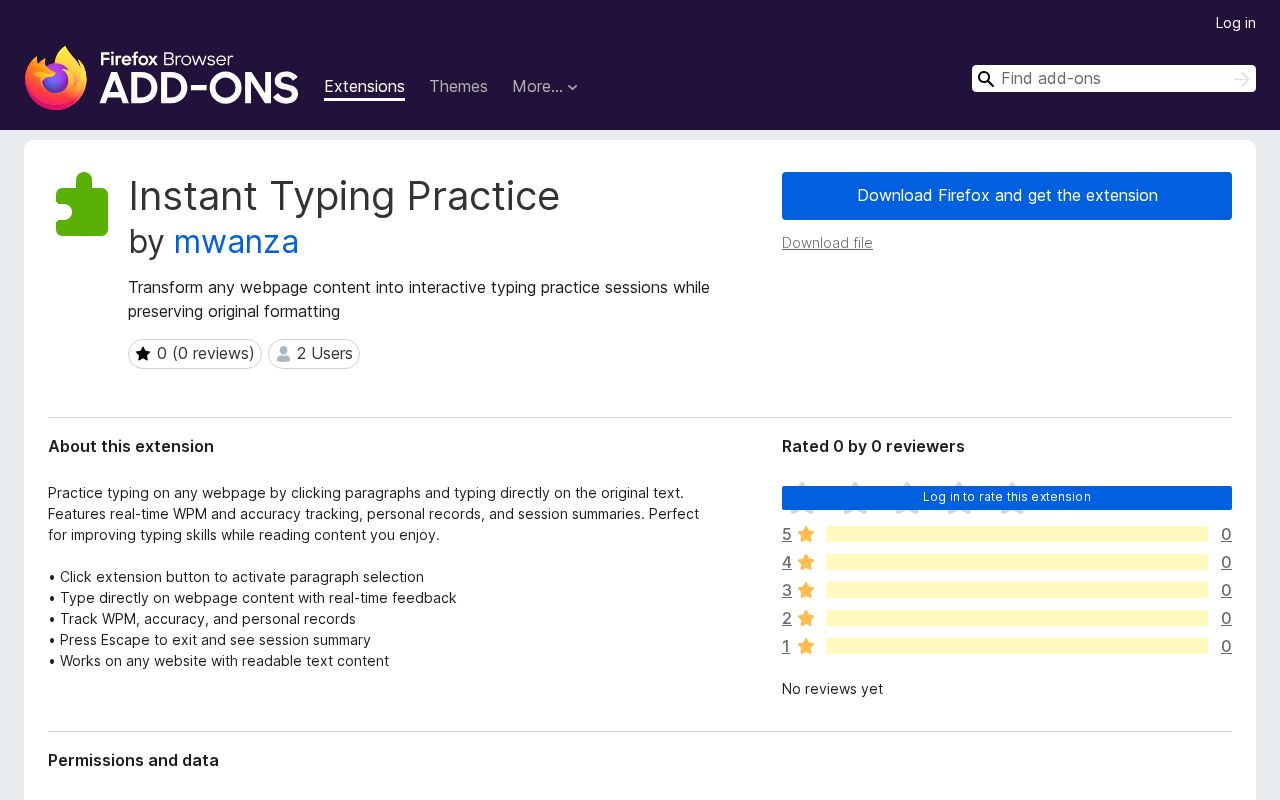Click Log in to rate this extension
This screenshot has height=800, width=1280.
[1007, 497]
